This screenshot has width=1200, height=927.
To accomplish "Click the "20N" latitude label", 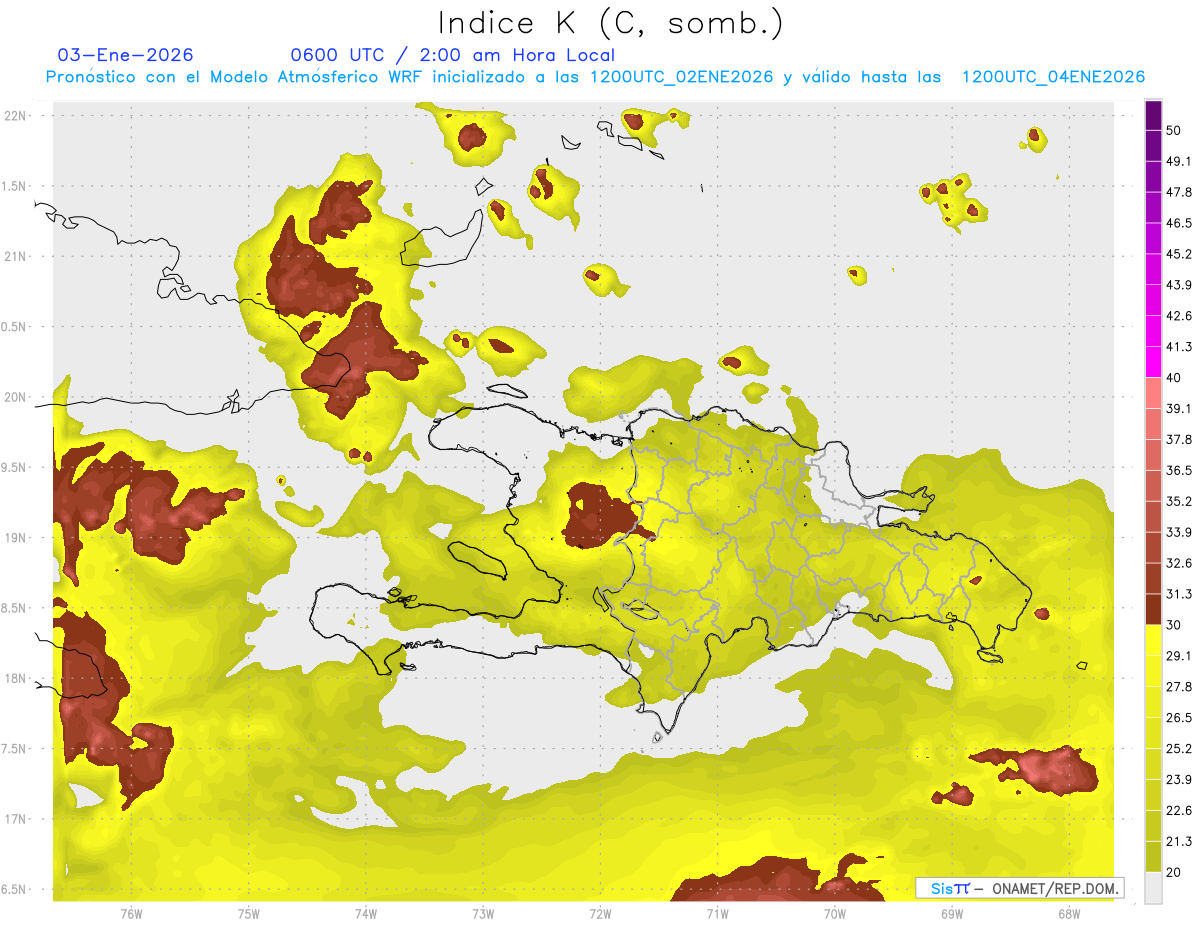I will pos(15,397).
